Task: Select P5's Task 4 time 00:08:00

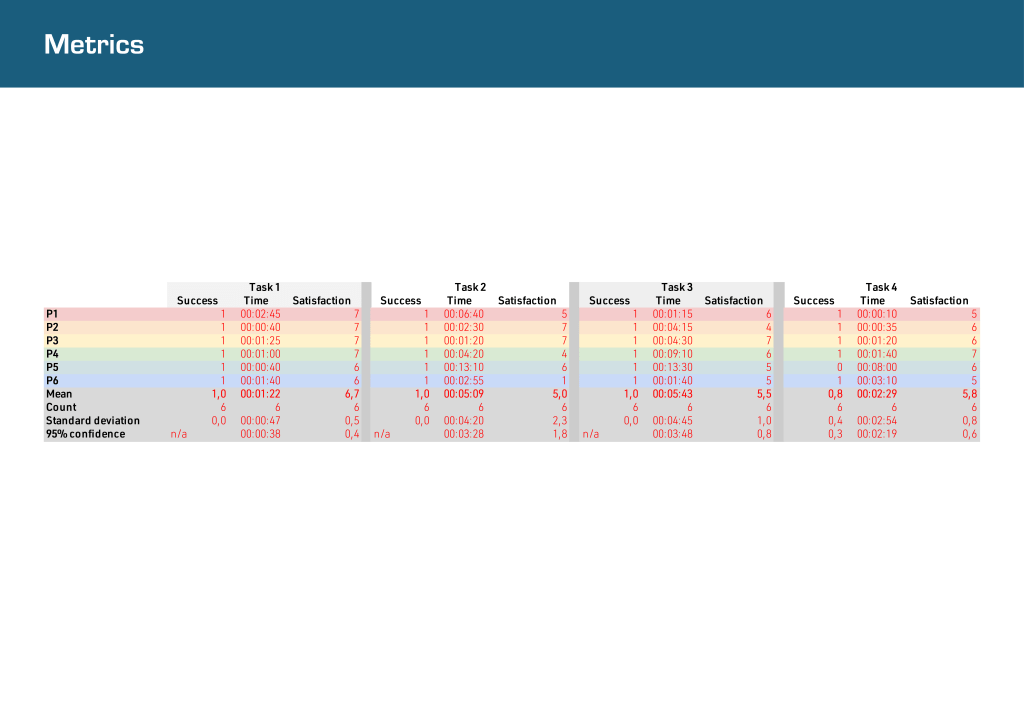Action: pos(877,367)
